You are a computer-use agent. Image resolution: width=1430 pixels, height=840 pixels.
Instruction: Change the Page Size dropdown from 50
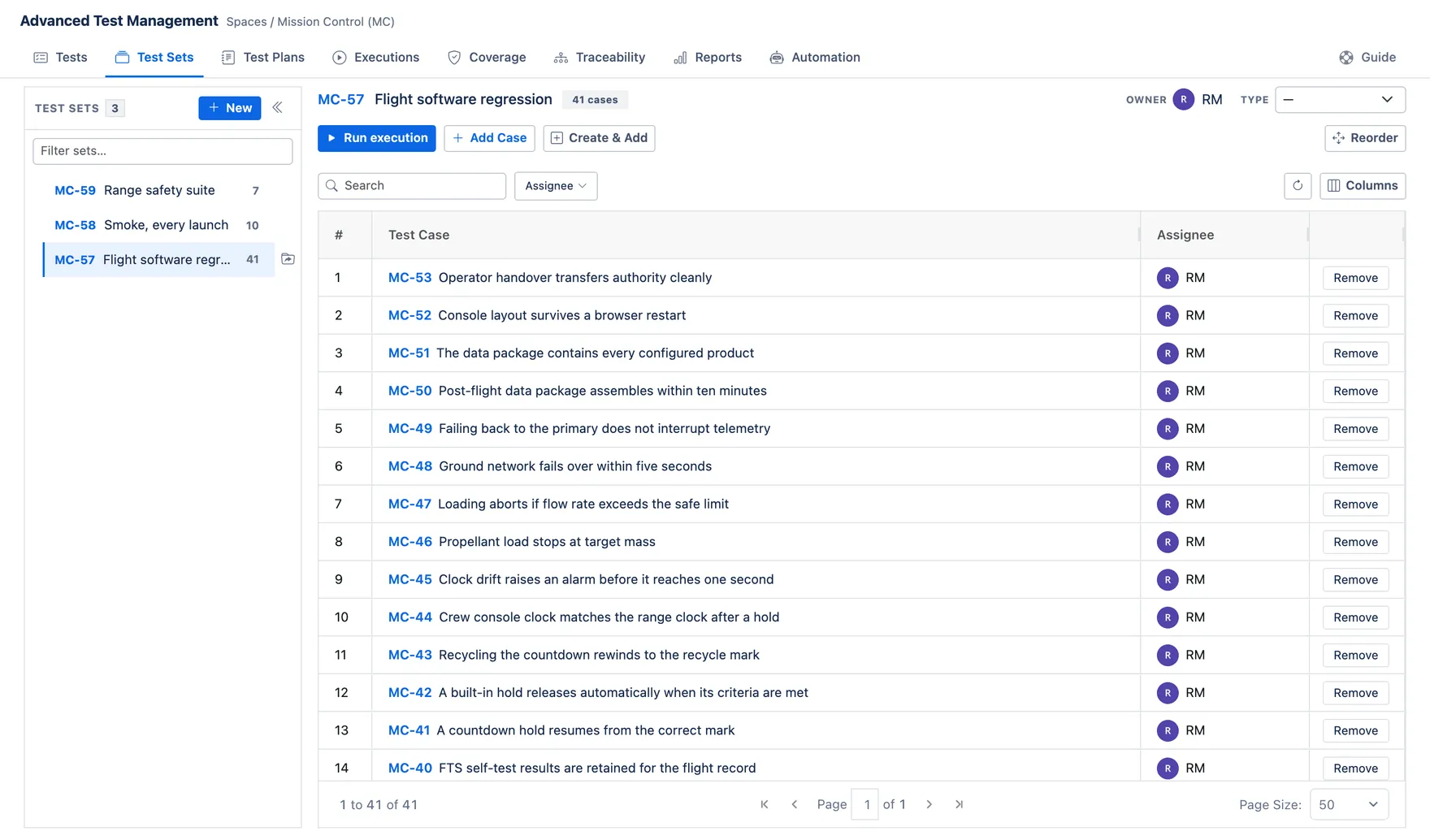click(x=1349, y=804)
